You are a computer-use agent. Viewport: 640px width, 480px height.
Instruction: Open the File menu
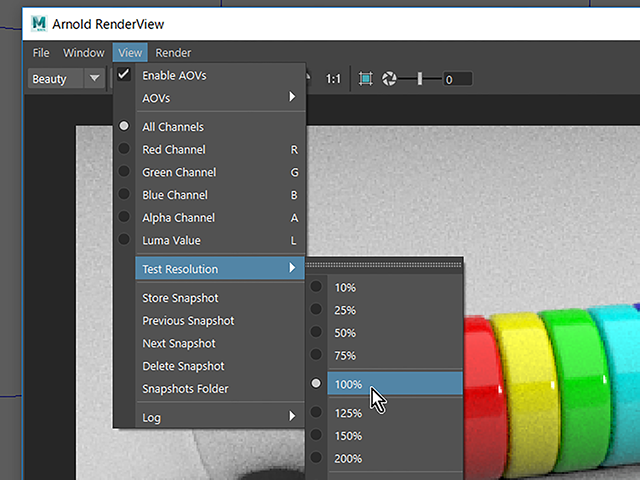41,53
